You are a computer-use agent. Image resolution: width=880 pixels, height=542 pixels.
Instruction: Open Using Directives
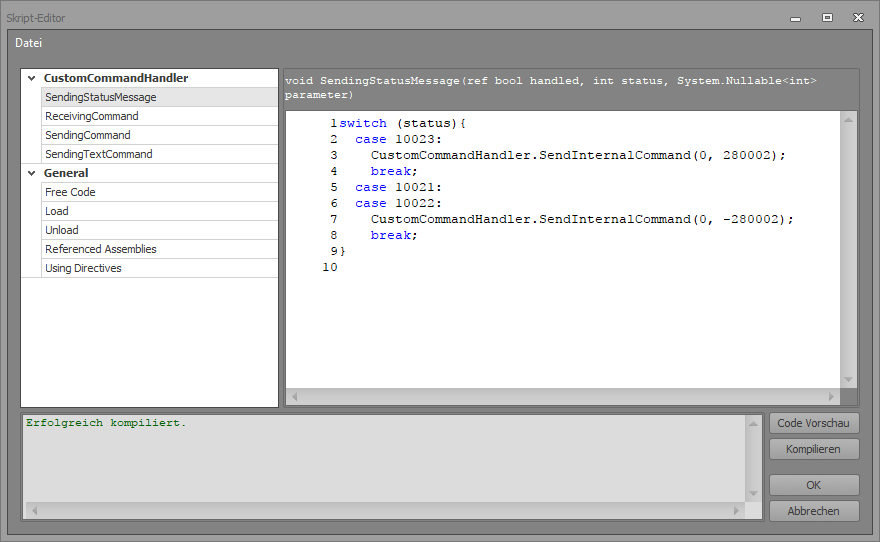click(159, 268)
